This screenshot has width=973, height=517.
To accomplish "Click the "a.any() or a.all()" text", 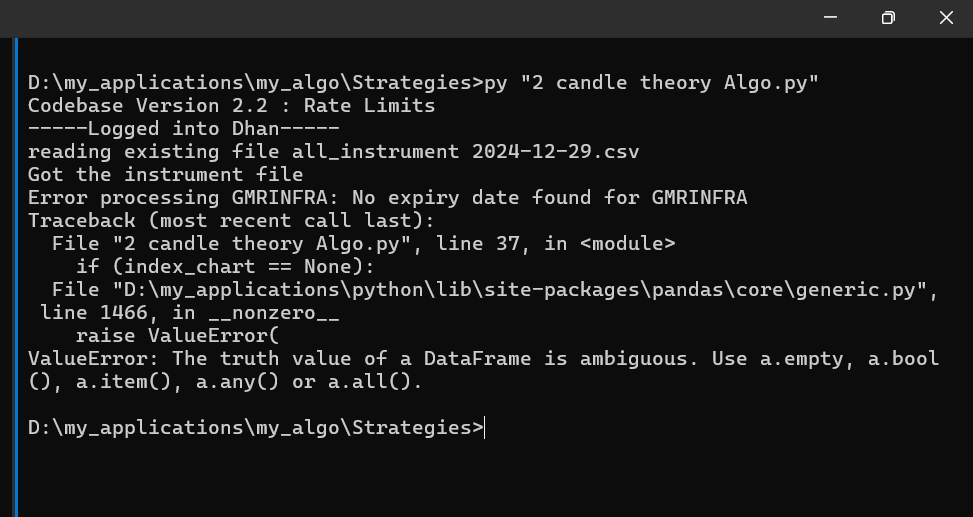I will (x=309, y=382).
